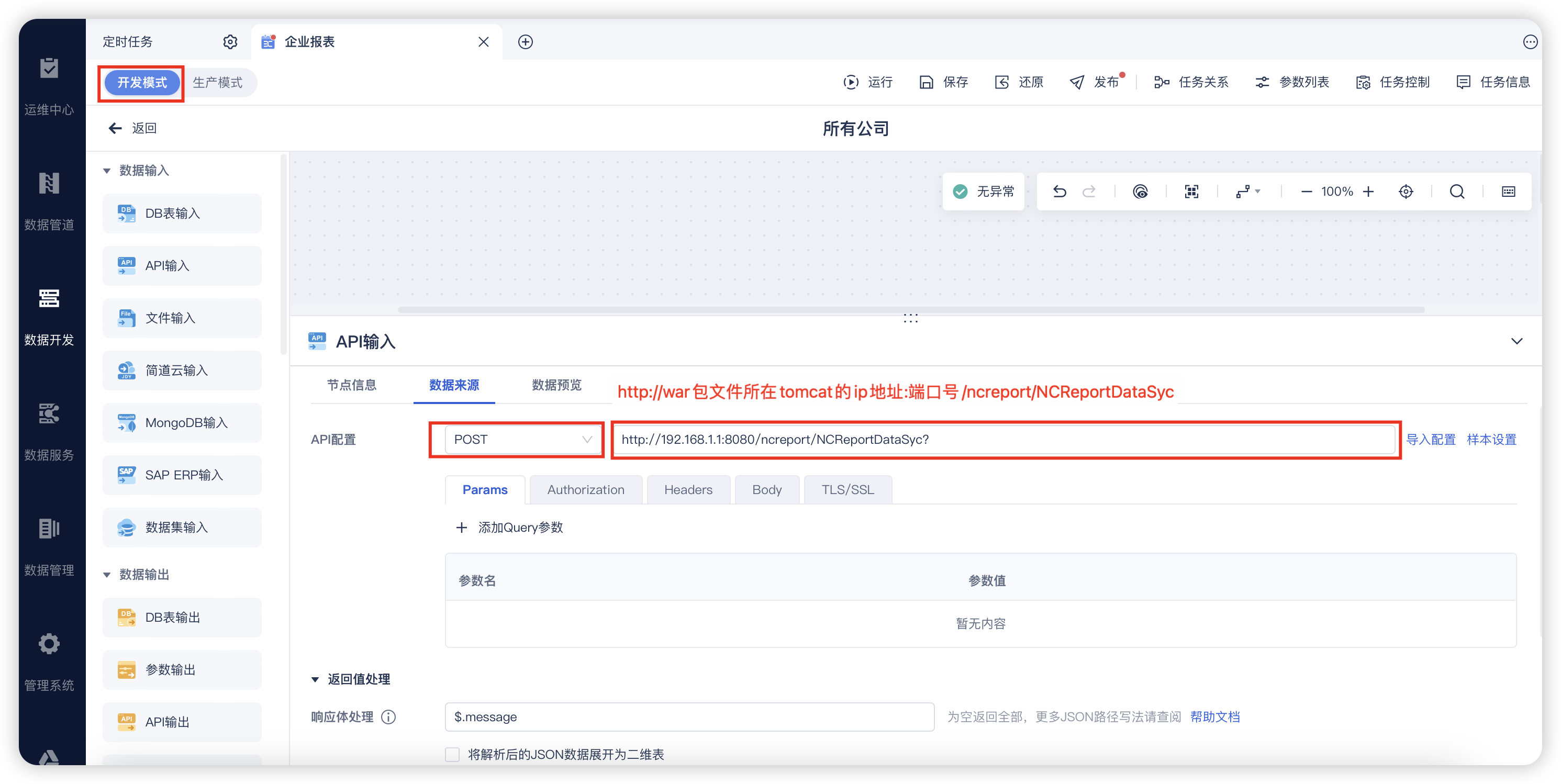Image resolution: width=1561 pixels, height=784 pixels.
Task: Select 开发模式 mode toggle
Action: [x=142, y=82]
